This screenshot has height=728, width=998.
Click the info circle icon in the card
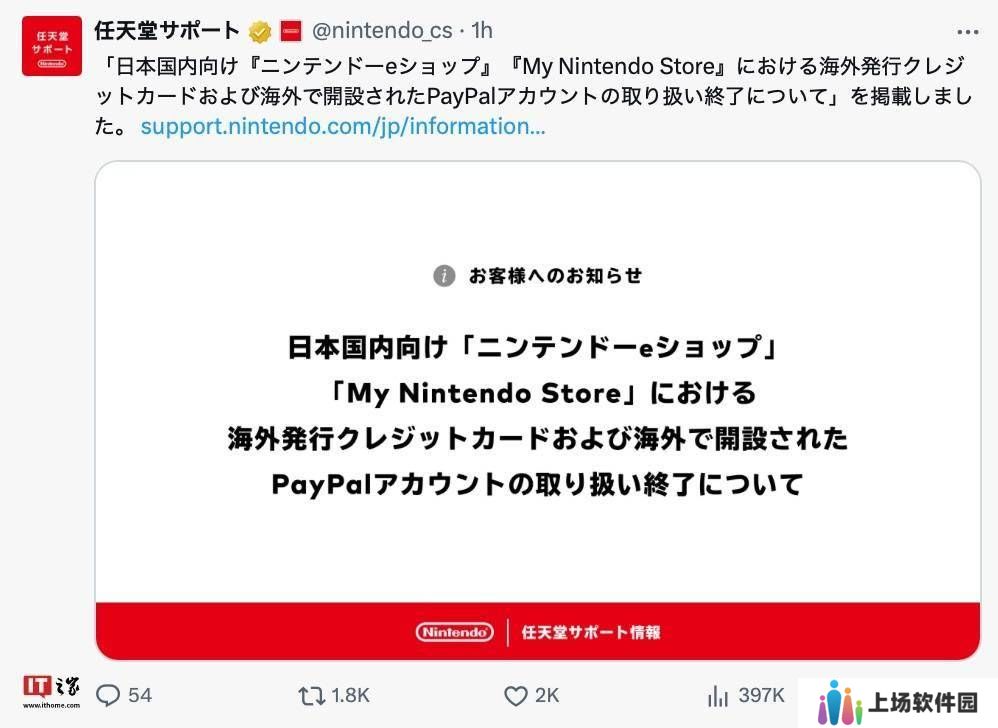point(445,276)
